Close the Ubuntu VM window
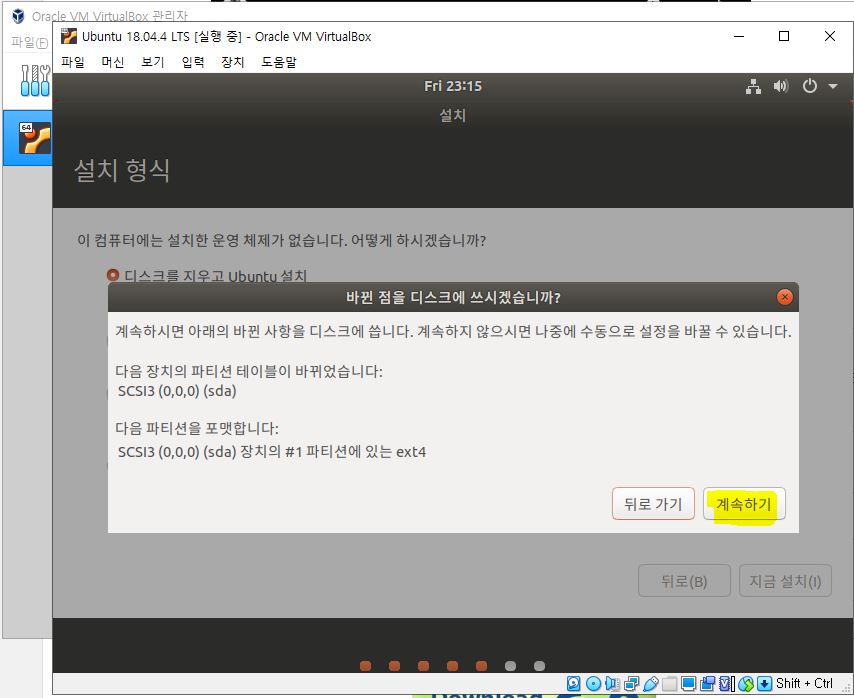 (829, 36)
